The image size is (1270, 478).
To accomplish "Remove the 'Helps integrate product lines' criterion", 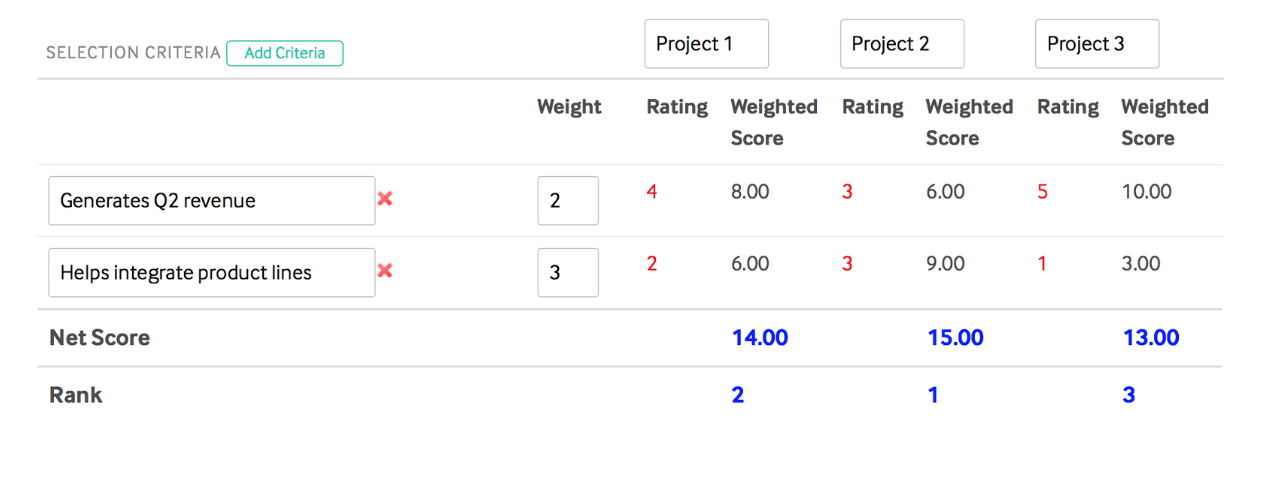I will pos(385,271).
